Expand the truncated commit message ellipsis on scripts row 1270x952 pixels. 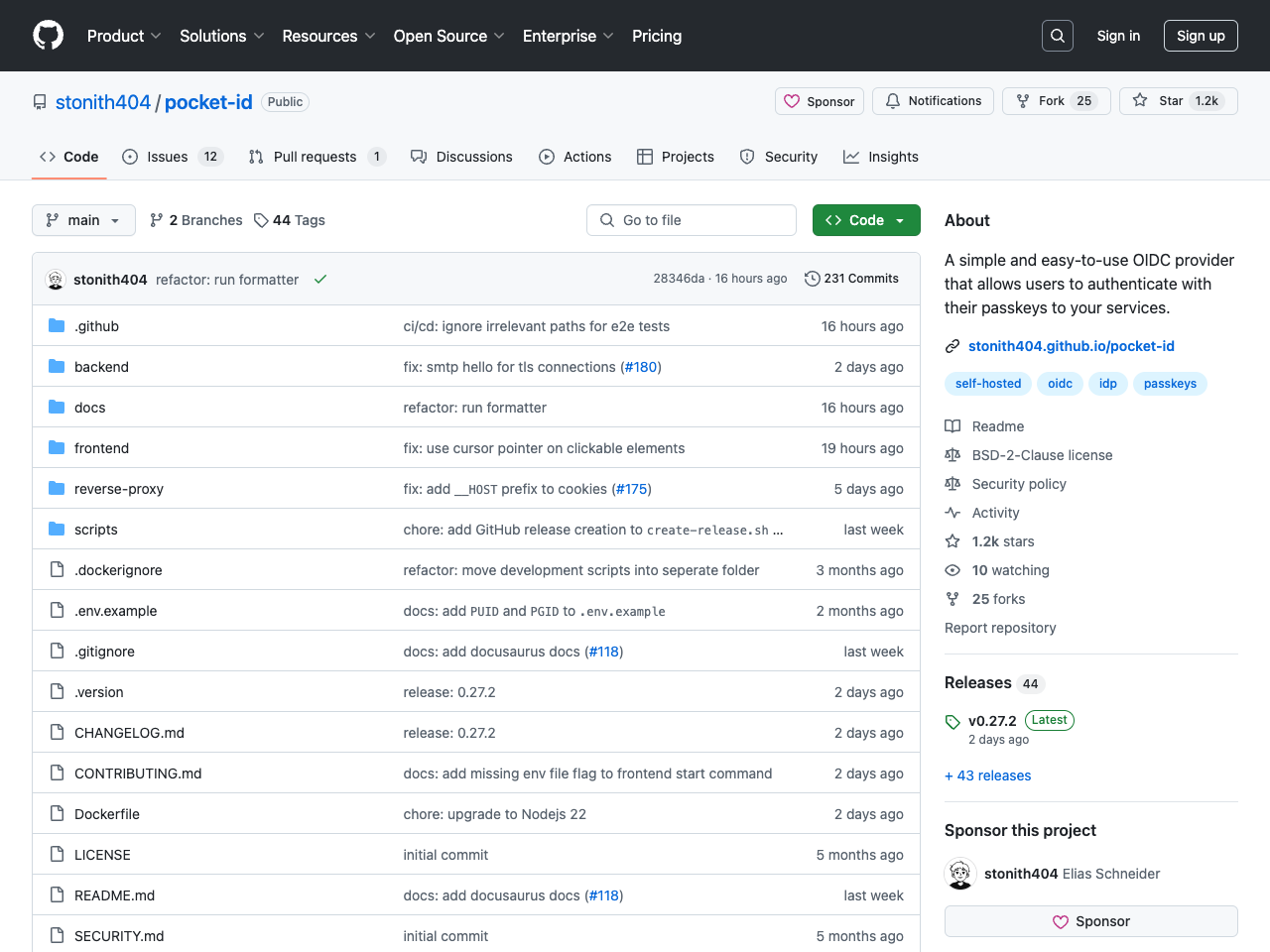pos(779,531)
